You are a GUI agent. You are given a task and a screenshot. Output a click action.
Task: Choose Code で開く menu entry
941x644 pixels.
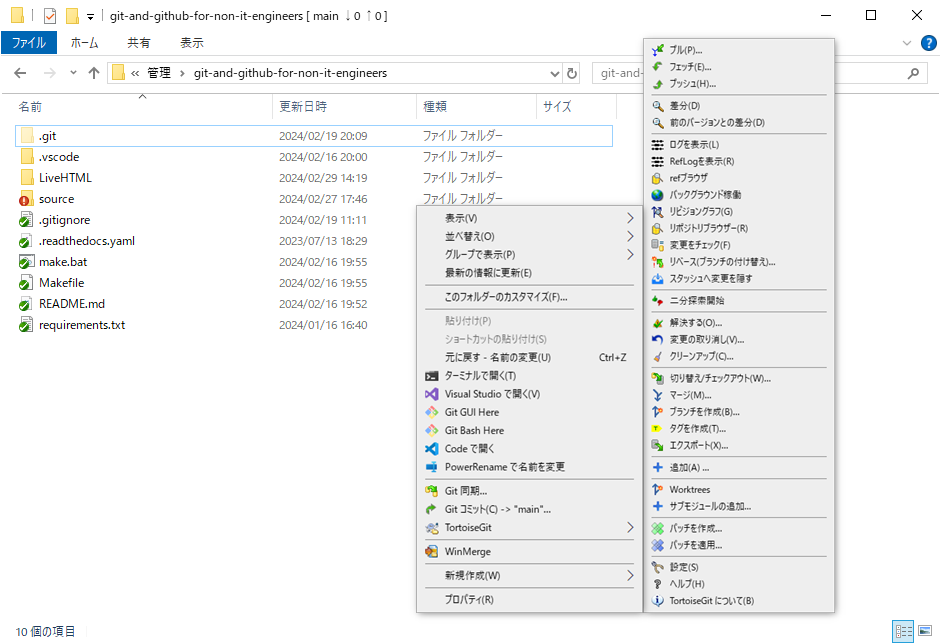pos(529,449)
